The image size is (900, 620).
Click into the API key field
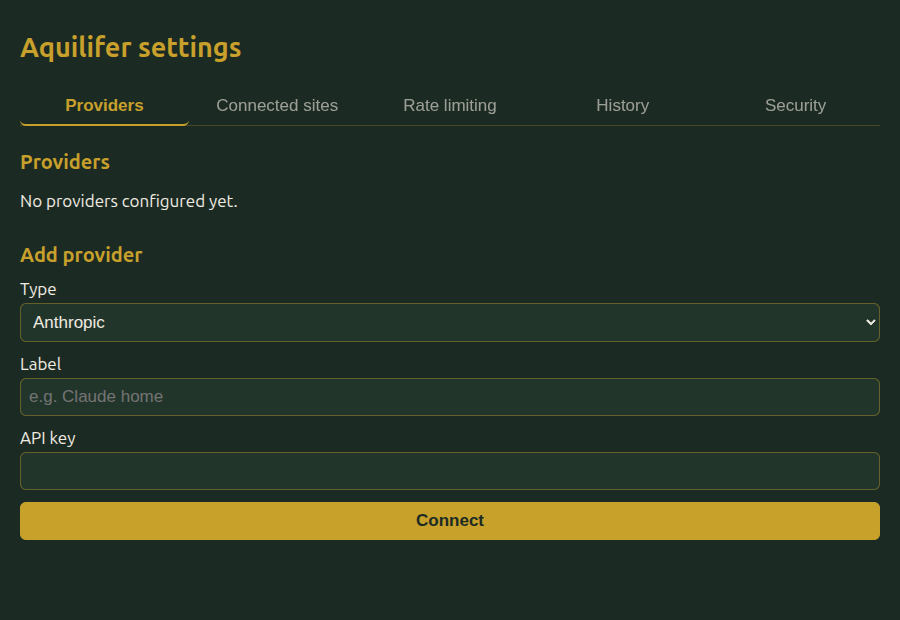450,471
